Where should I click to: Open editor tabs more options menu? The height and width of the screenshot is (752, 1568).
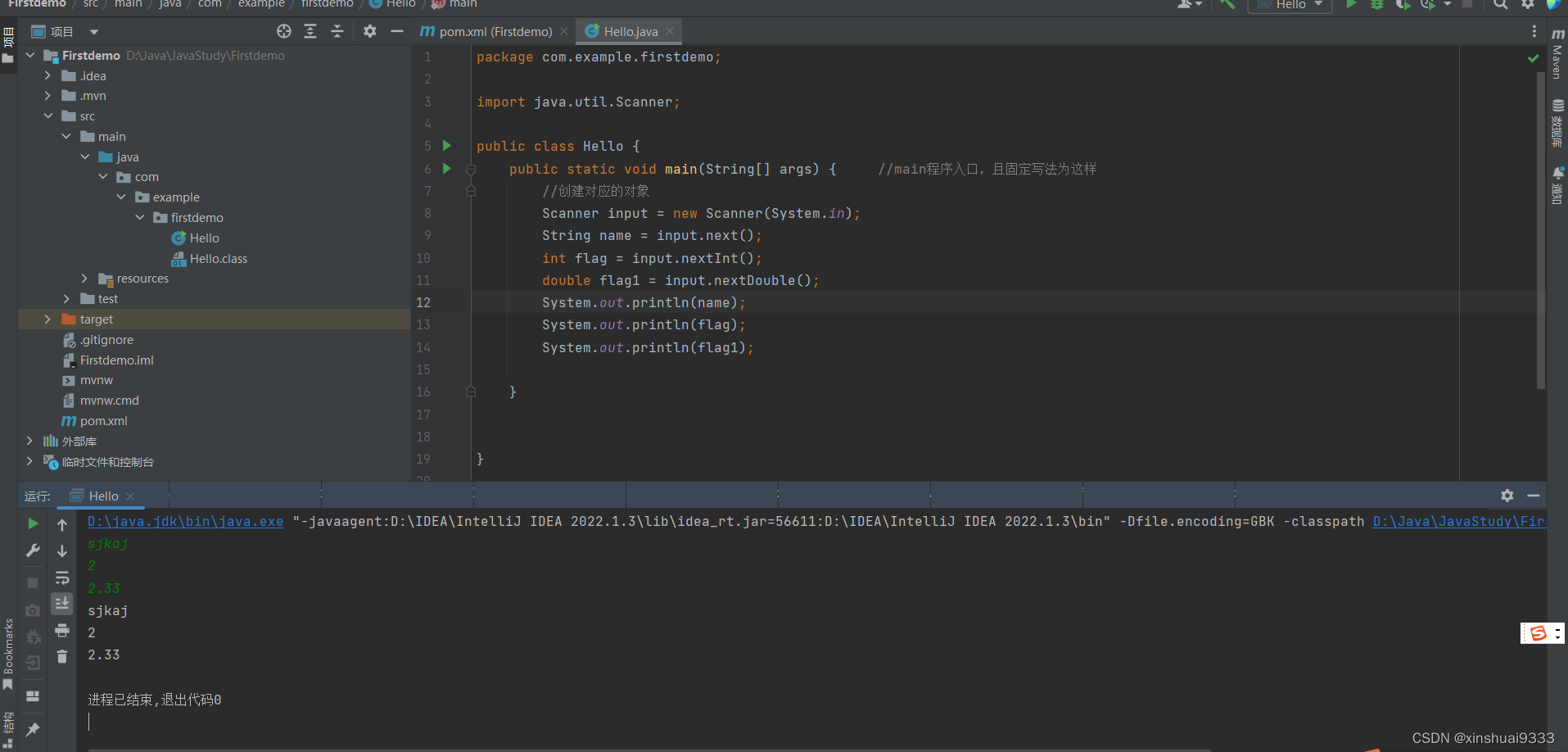click(1534, 31)
